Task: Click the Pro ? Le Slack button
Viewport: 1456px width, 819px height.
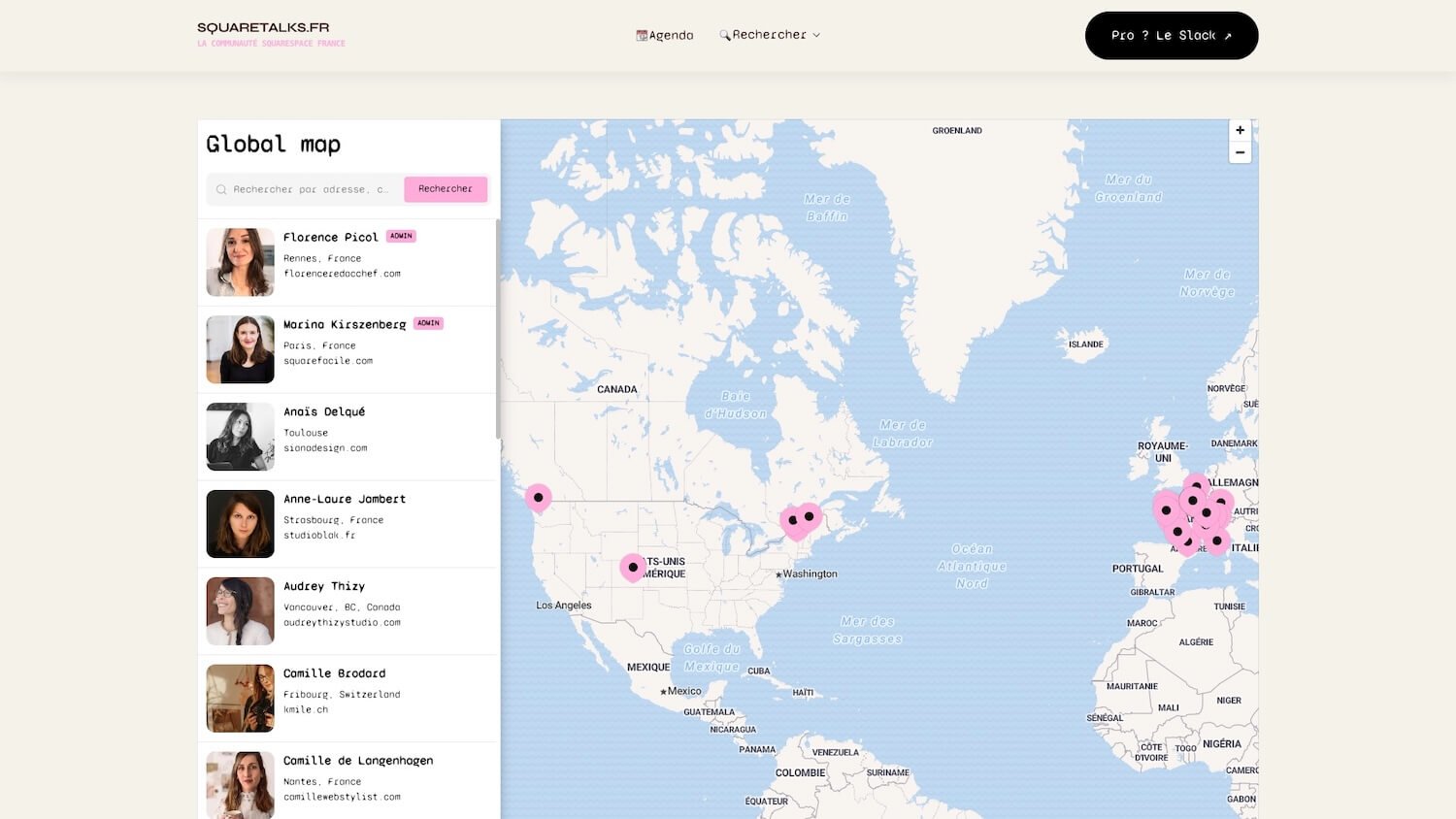Action: click(1171, 35)
